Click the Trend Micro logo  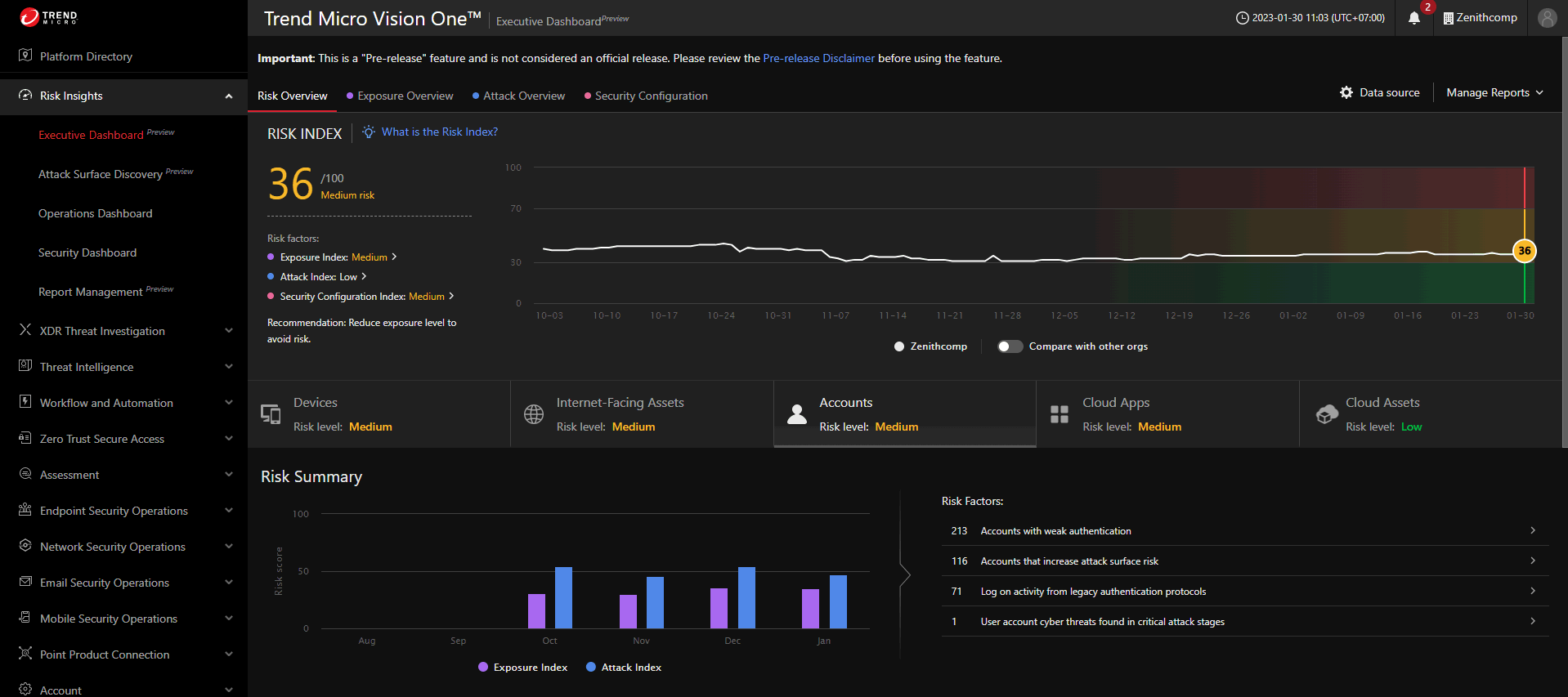click(48, 17)
